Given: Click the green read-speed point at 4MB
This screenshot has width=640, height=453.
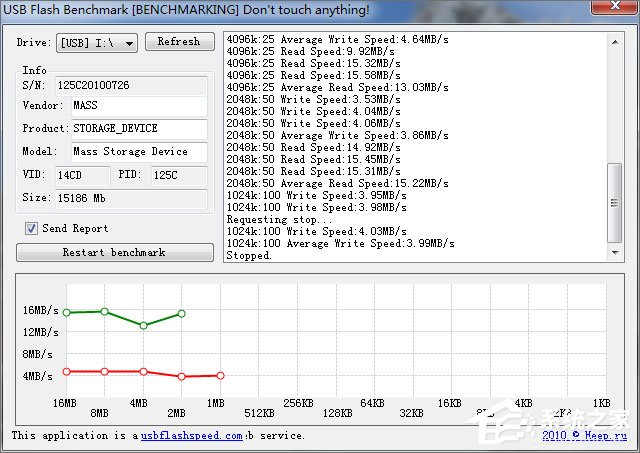Looking at the screenshot, I should tap(144, 326).
